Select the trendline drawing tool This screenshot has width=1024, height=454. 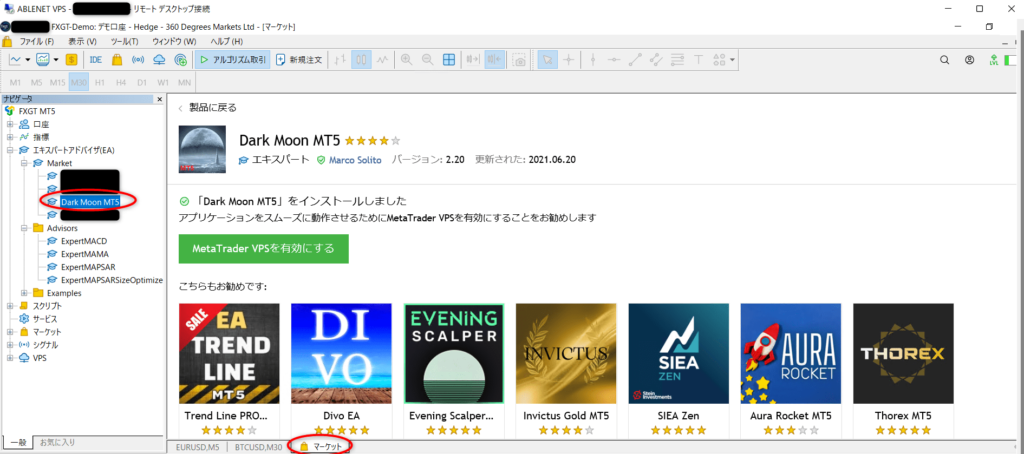(x=635, y=59)
